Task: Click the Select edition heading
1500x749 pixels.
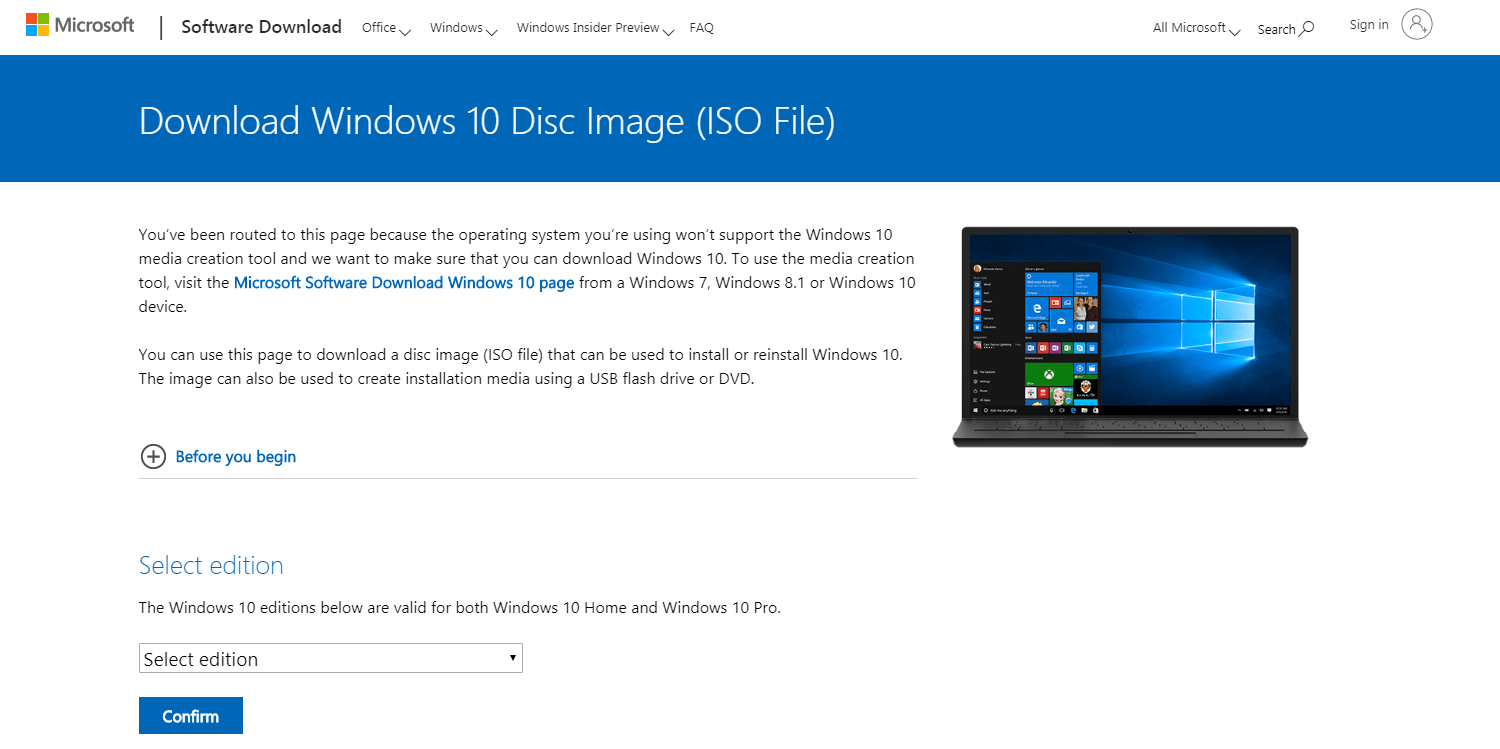Action: point(211,565)
